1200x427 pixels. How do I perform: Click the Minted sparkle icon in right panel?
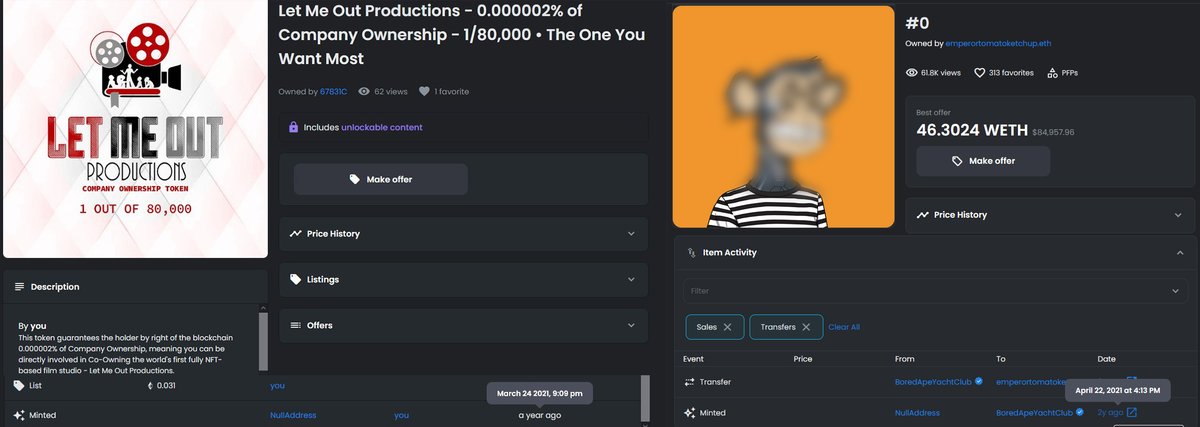point(689,412)
